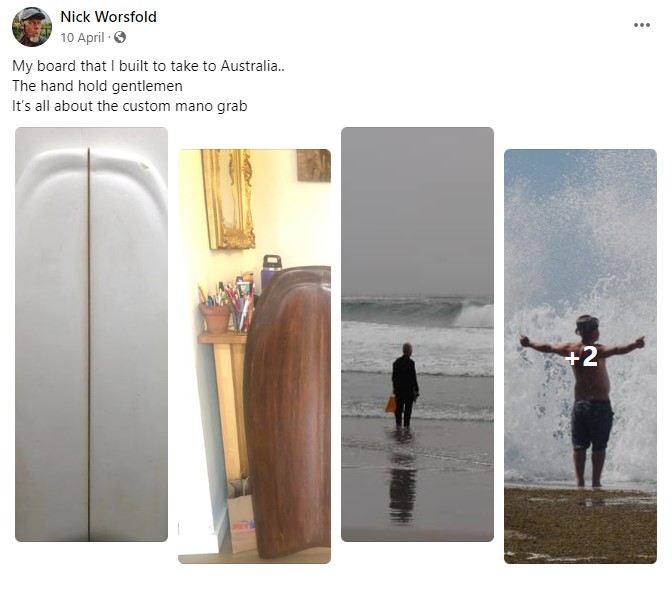
Task: Click the gold ornate frame in the photo
Action: (228, 199)
